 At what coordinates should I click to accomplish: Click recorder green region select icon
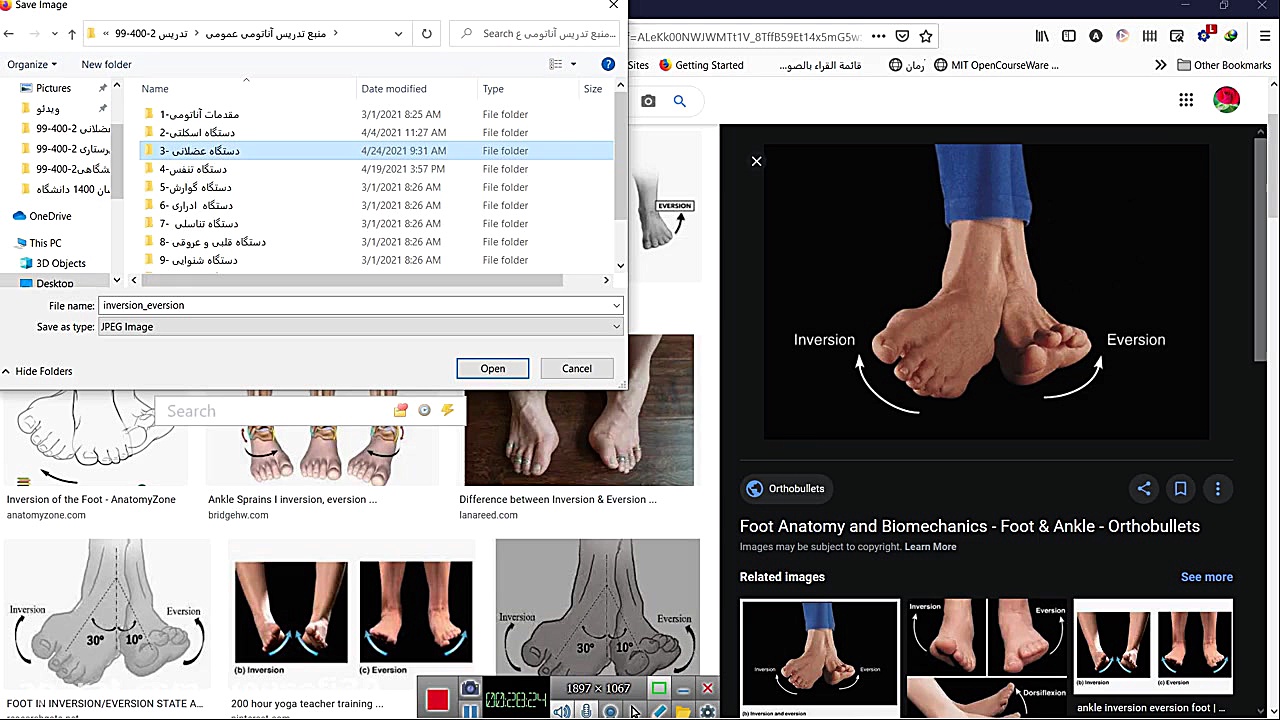pos(659,688)
